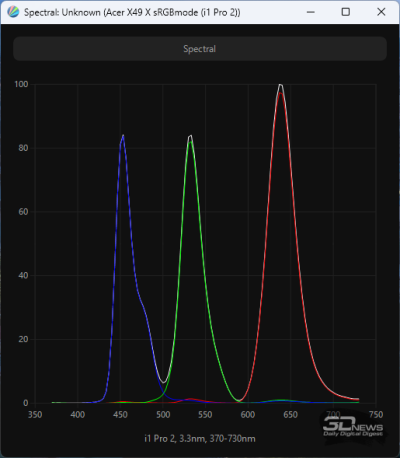Click the 100 label on the vertical axis
Image resolution: width=400 pixels, height=458 pixels.
coord(21,84)
